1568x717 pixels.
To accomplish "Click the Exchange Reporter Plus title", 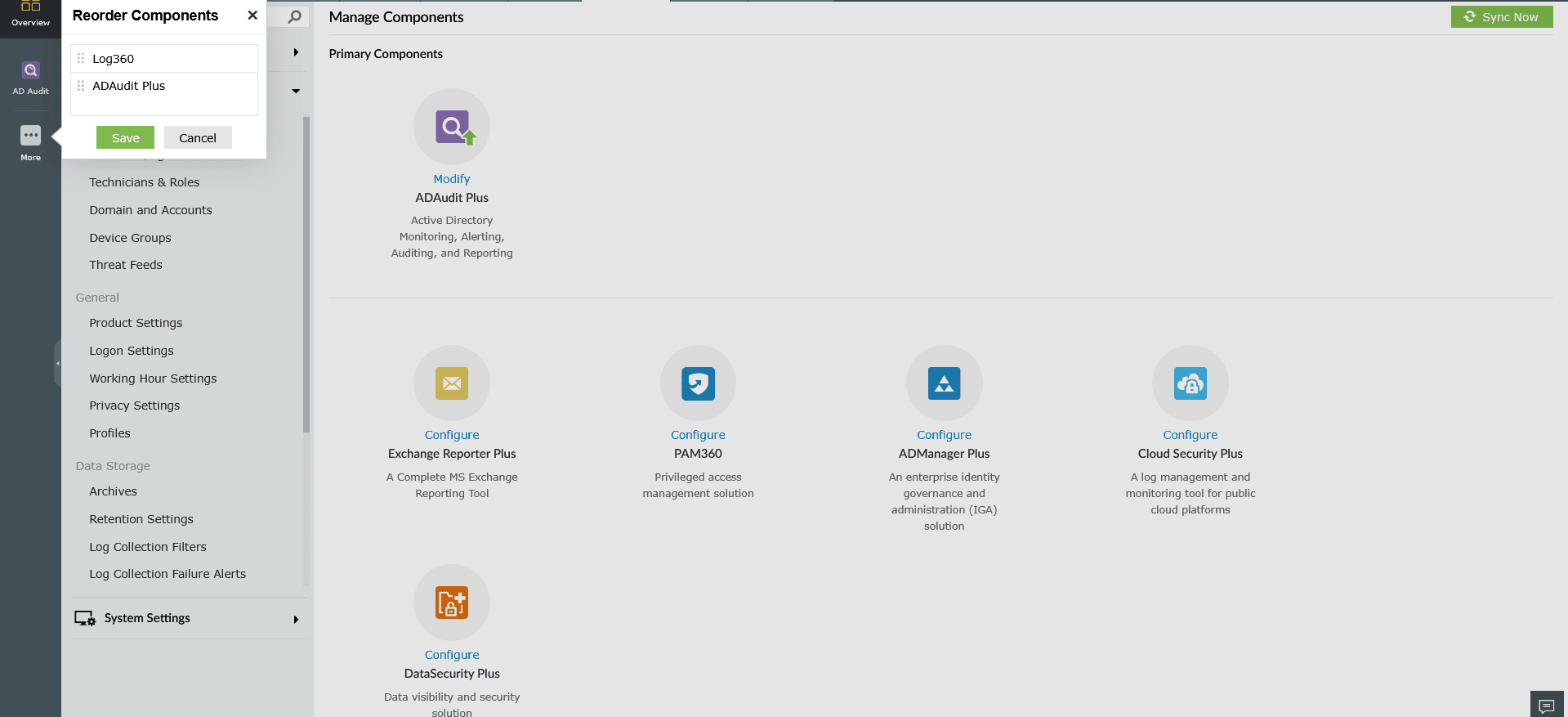I will pyautogui.click(x=452, y=454).
